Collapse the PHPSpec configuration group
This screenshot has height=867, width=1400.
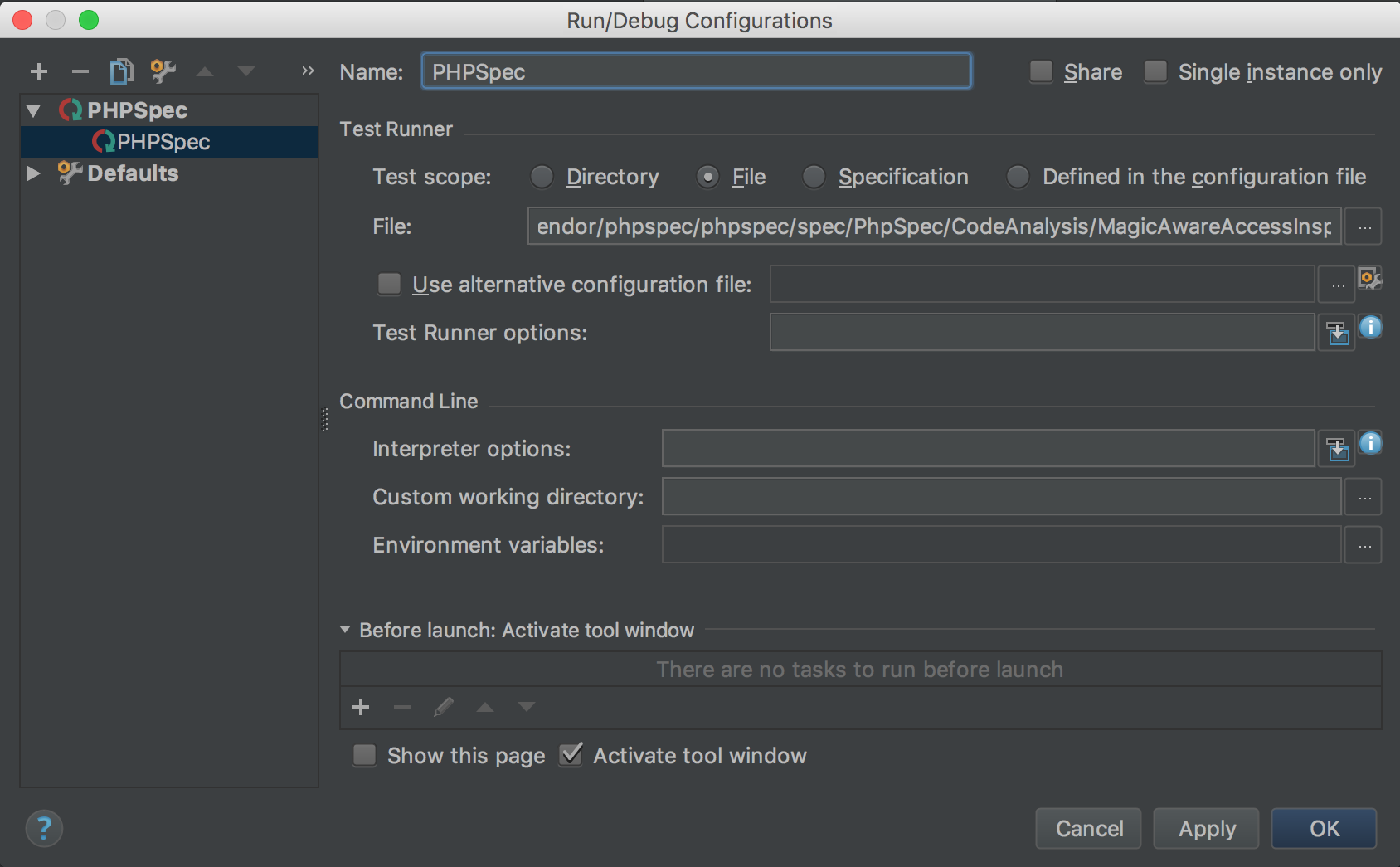(33, 110)
